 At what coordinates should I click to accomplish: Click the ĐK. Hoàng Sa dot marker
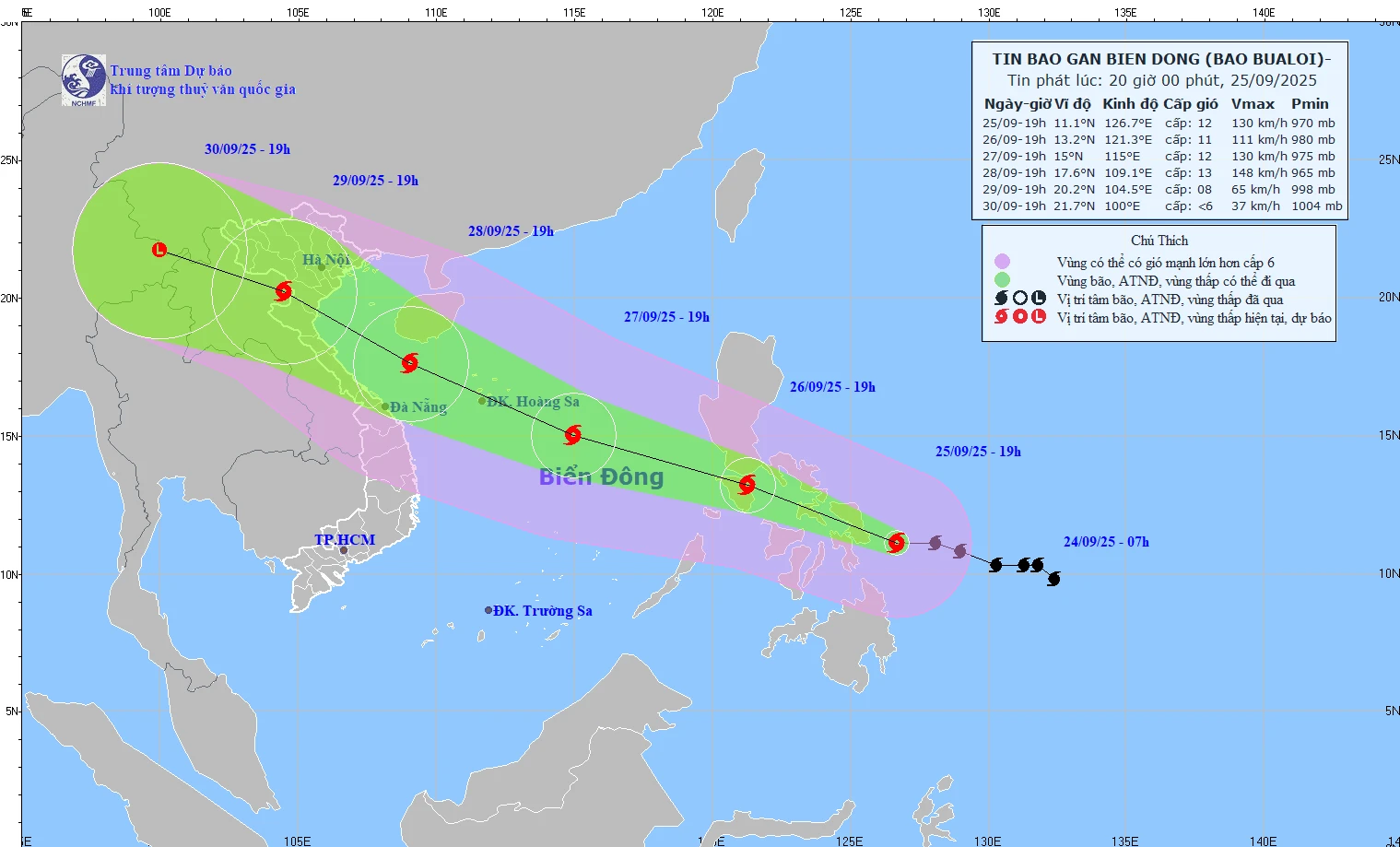point(481,401)
